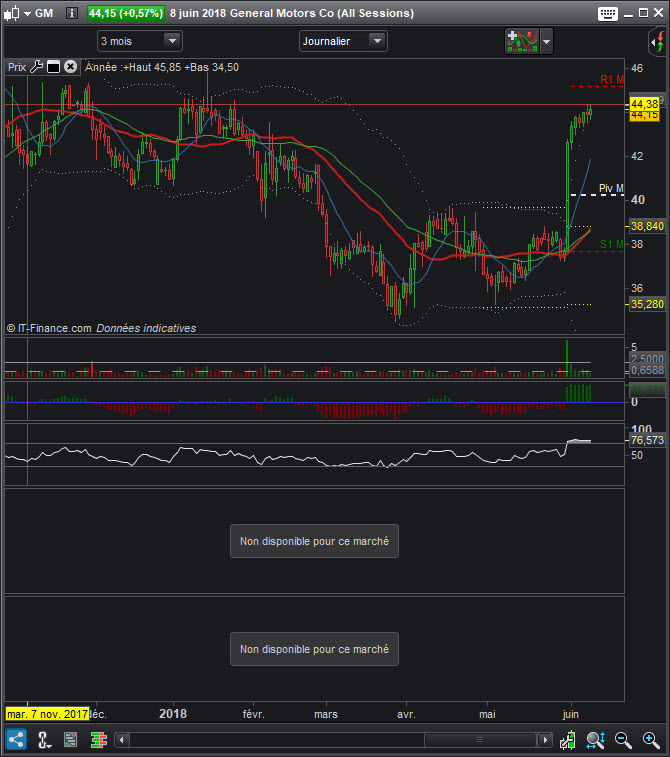Click the 35,280 level label on price axis
Viewport: 670px width, 757px height.
pos(647,304)
